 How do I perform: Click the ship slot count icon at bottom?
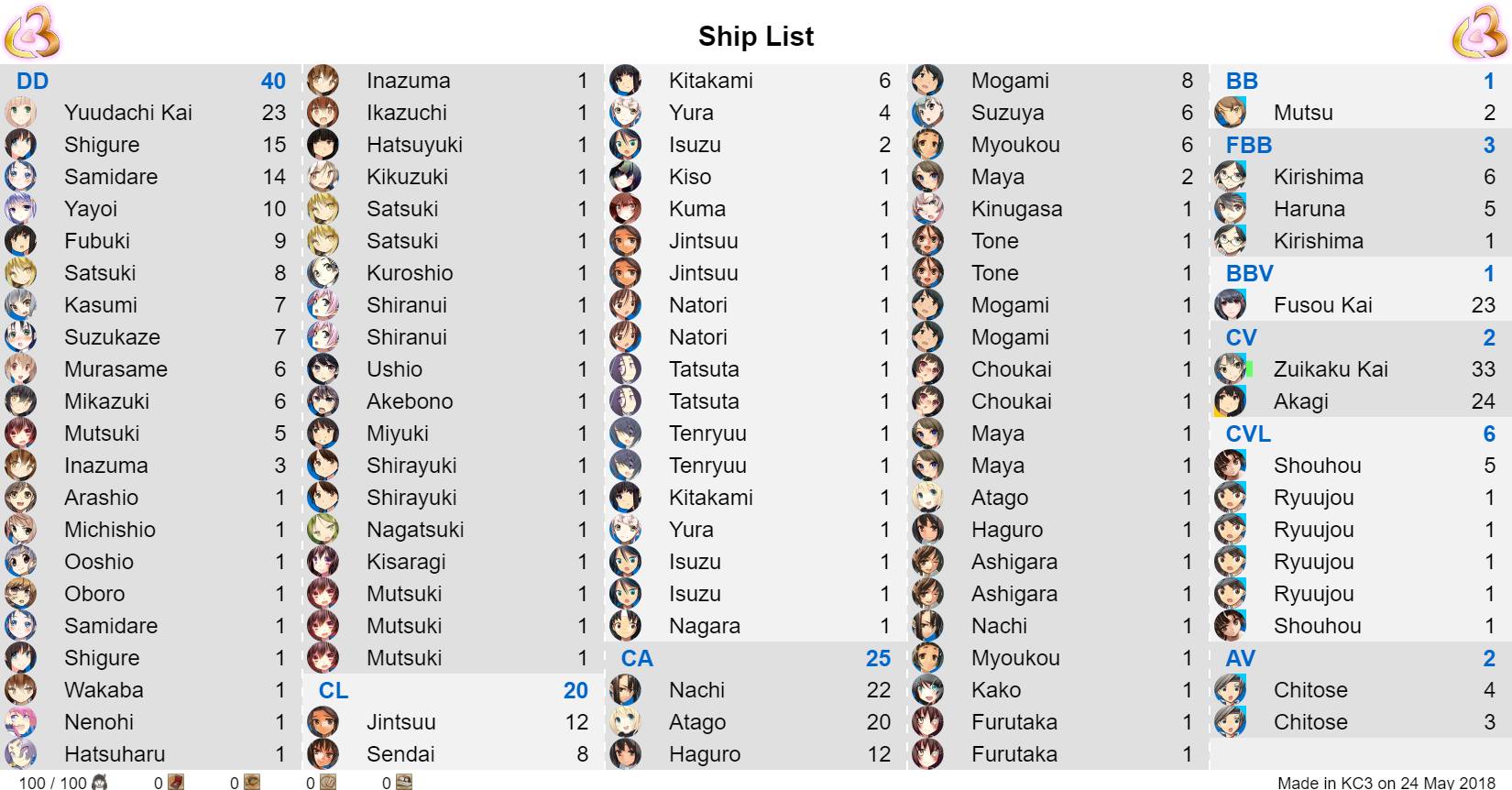tap(100, 783)
